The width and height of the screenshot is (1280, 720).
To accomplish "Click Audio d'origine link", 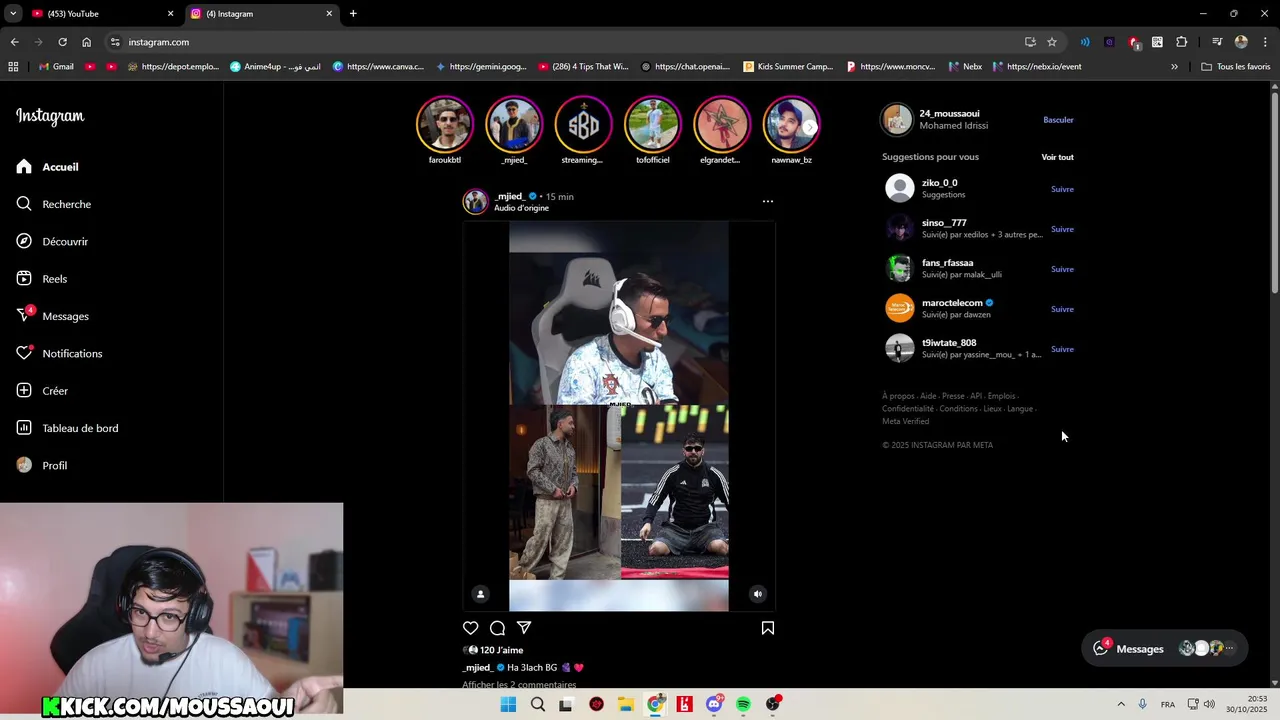I will pos(521,208).
